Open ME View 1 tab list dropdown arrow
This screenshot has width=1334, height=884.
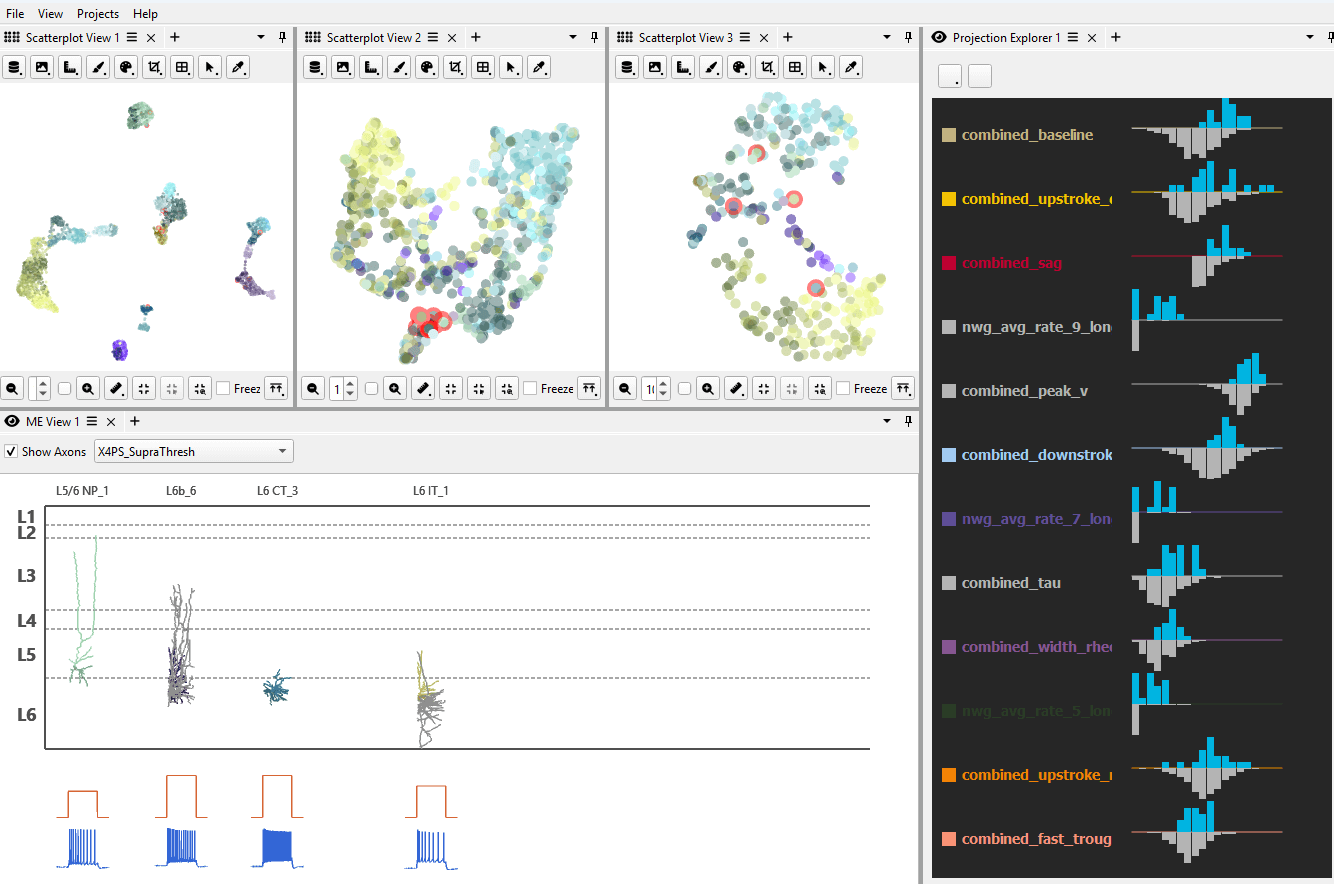pos(887,422)
